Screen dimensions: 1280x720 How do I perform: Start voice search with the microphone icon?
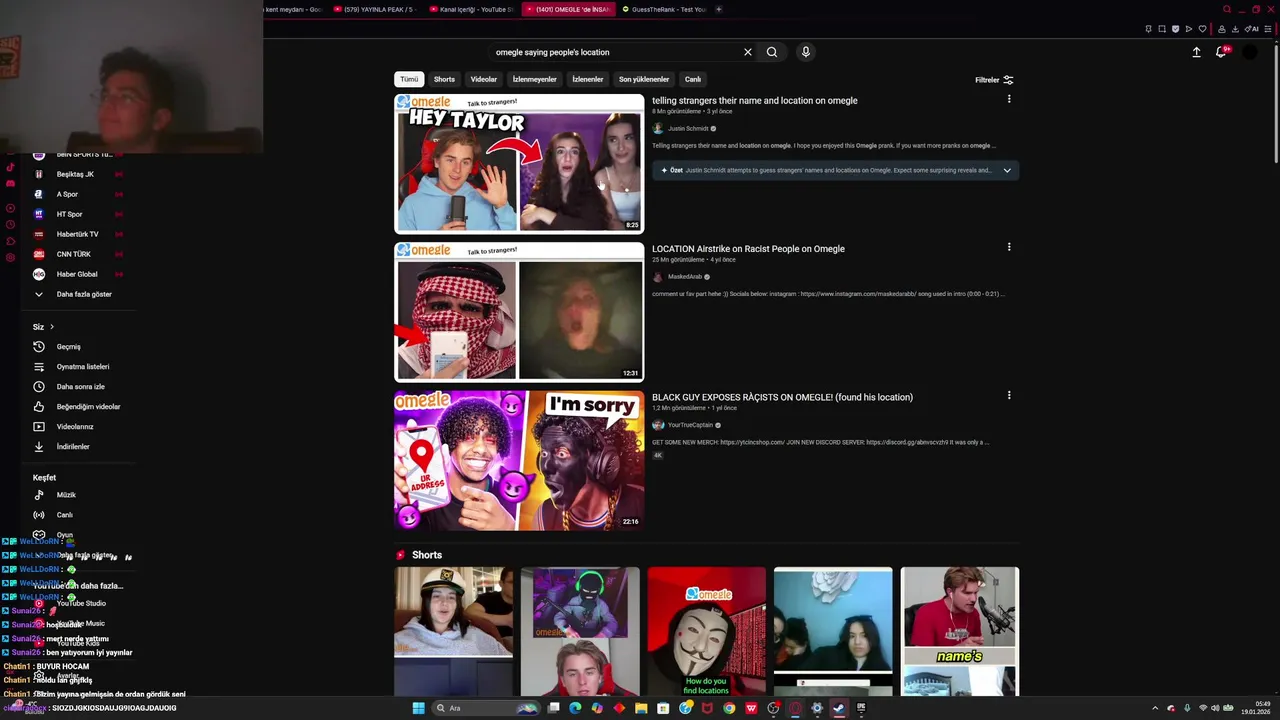pyautogui.click(x=805, y=52)
